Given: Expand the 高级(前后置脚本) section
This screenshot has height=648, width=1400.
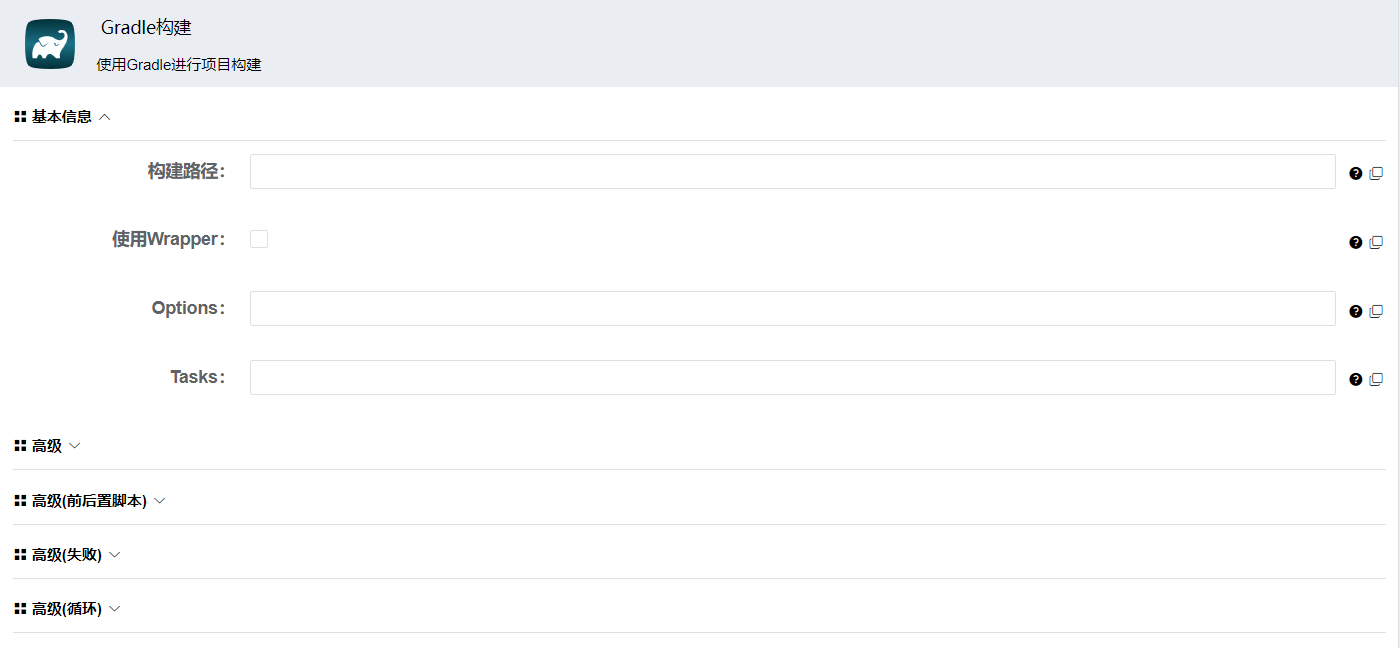Looking at the screenshot, I should click(x=160, y=500).
